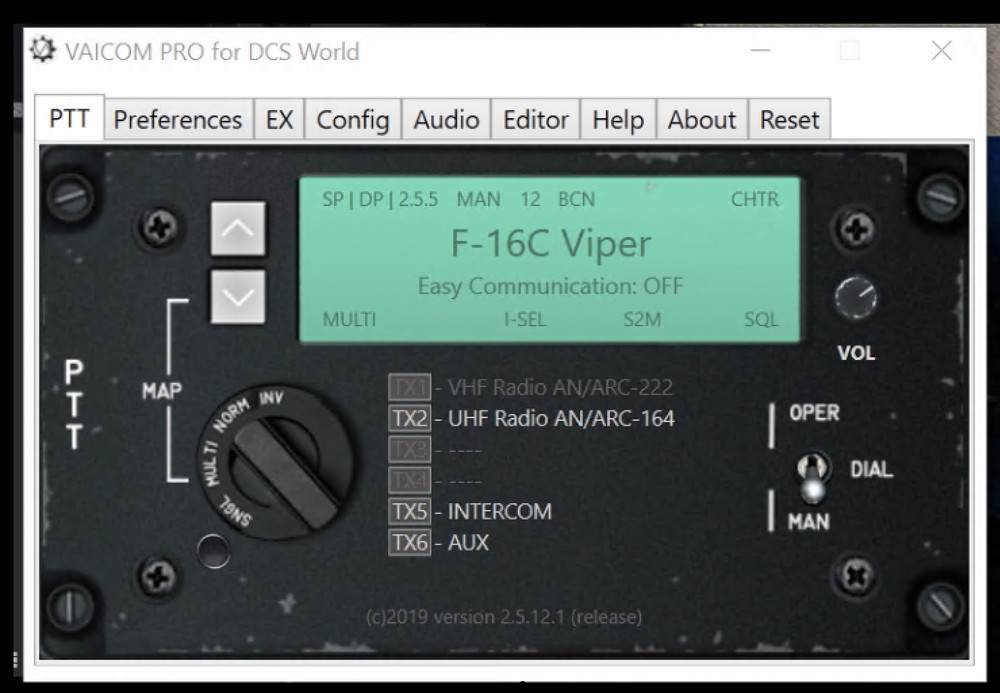Screen dimensions: 1000x693
Task: Click the VAICOM gear icon in title bar
Action: click(x=43, y=50)
